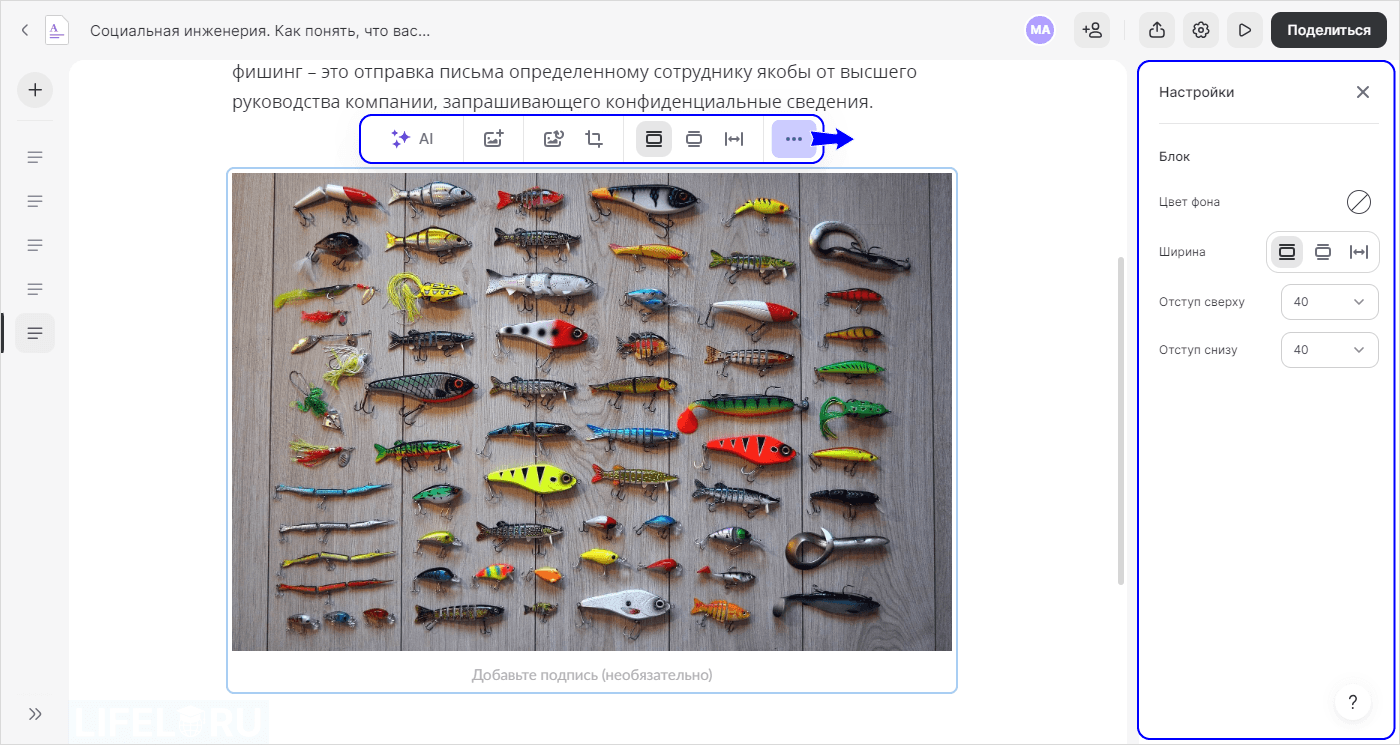Open more image options via the ellipsis icon
The width and height of the screenshot is (1400, 745).
793,139
